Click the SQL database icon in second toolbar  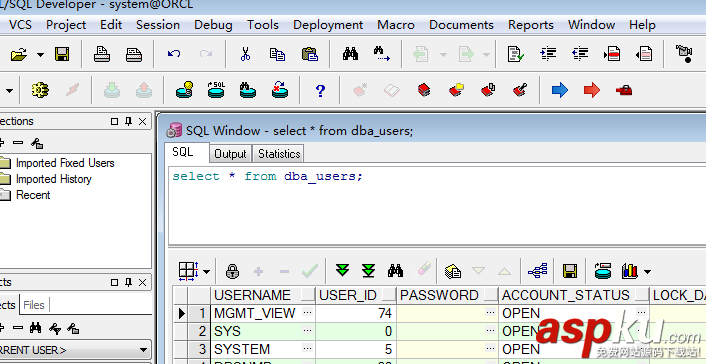216,90
